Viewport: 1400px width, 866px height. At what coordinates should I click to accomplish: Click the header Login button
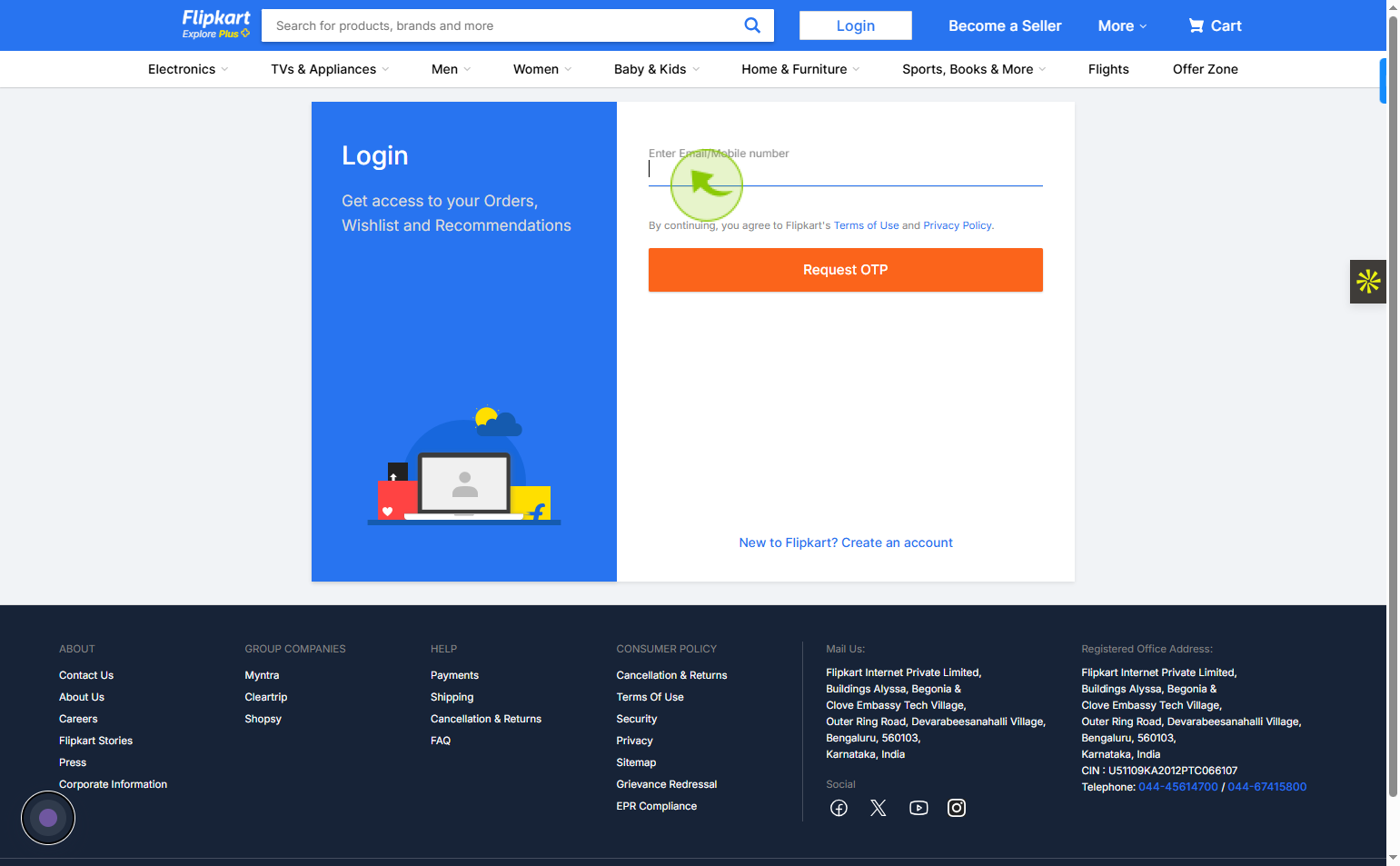(x=856, y=25)
